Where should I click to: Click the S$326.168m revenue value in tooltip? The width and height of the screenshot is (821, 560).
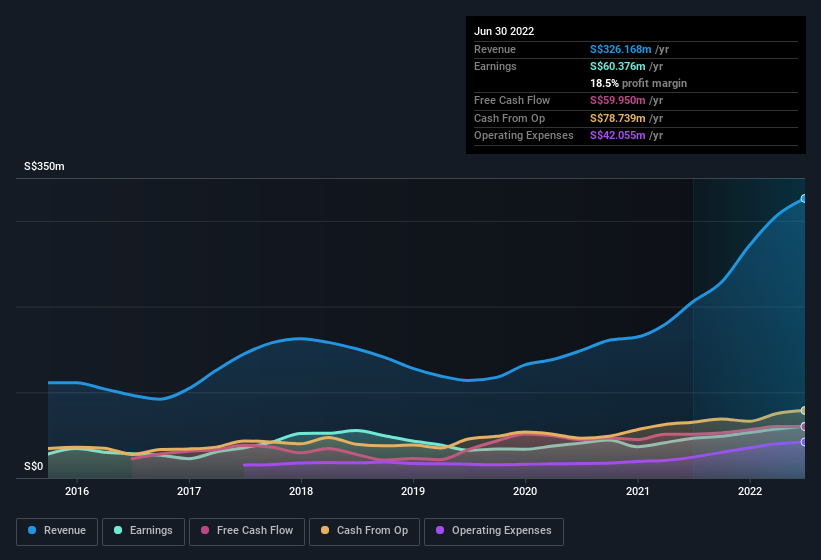[620, 49]
